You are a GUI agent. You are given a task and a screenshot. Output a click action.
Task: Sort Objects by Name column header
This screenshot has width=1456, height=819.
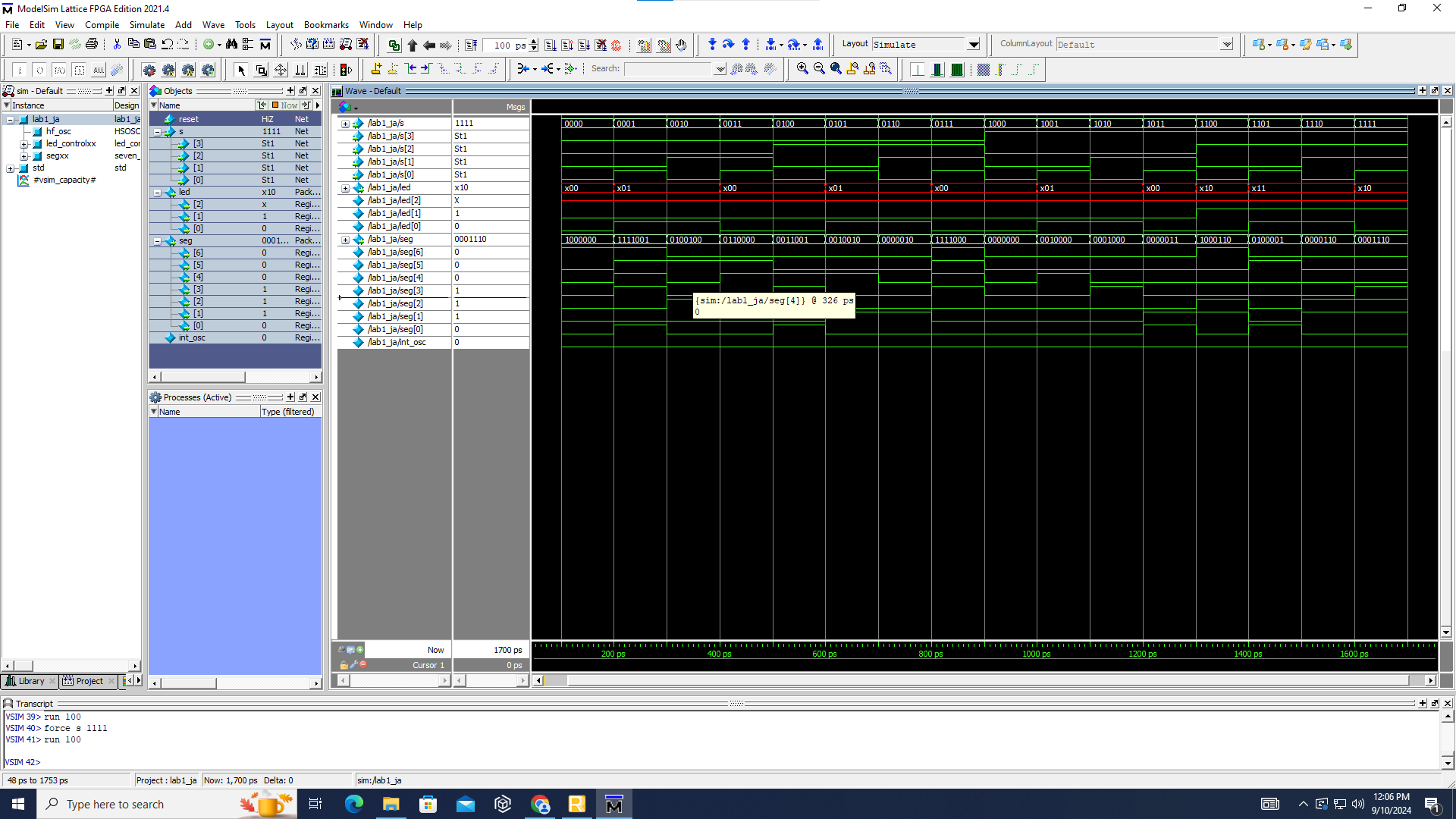point(170,105)
